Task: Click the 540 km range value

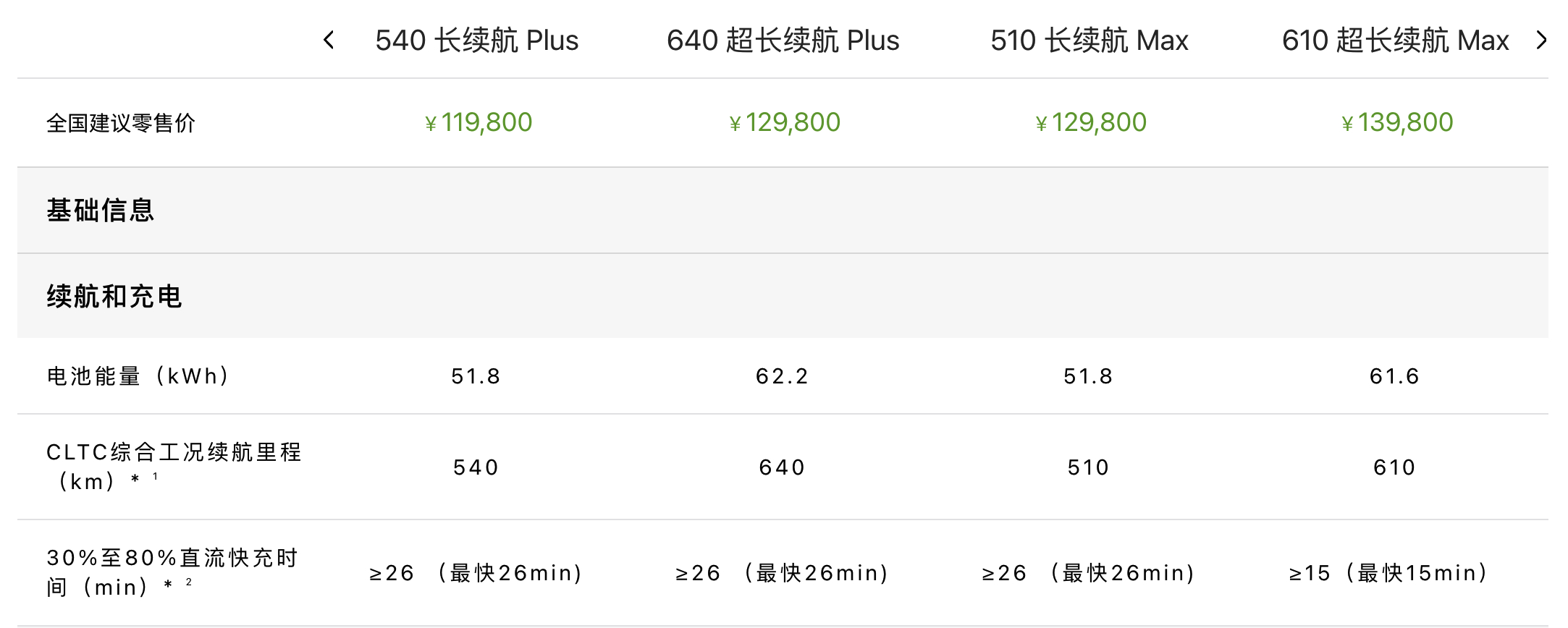Action: 476,467
